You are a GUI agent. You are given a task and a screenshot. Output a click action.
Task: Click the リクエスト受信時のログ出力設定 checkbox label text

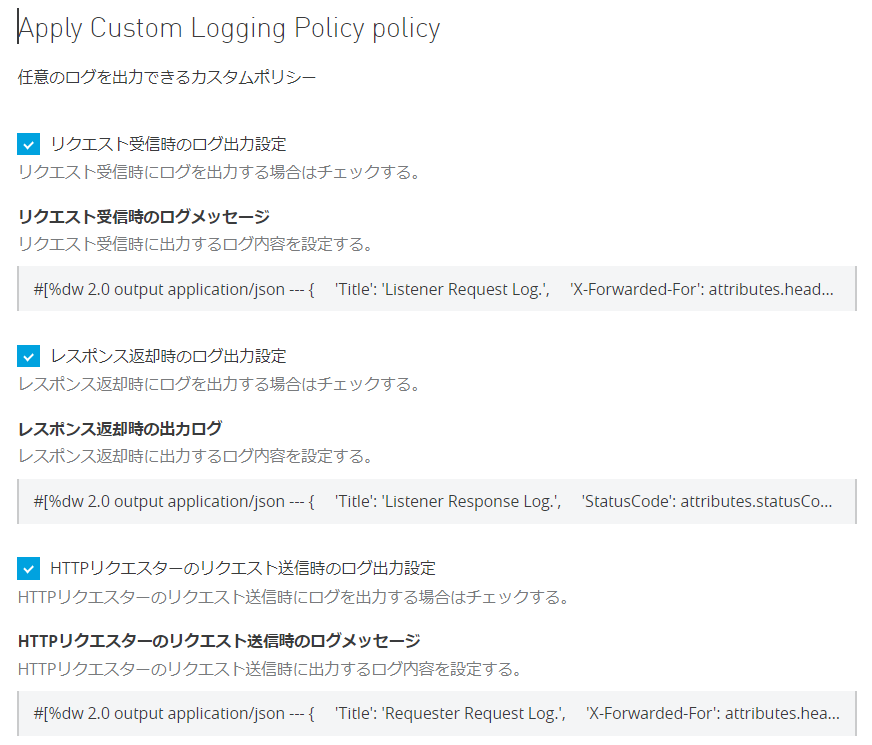pyautogui.click(x=168, y=144)
